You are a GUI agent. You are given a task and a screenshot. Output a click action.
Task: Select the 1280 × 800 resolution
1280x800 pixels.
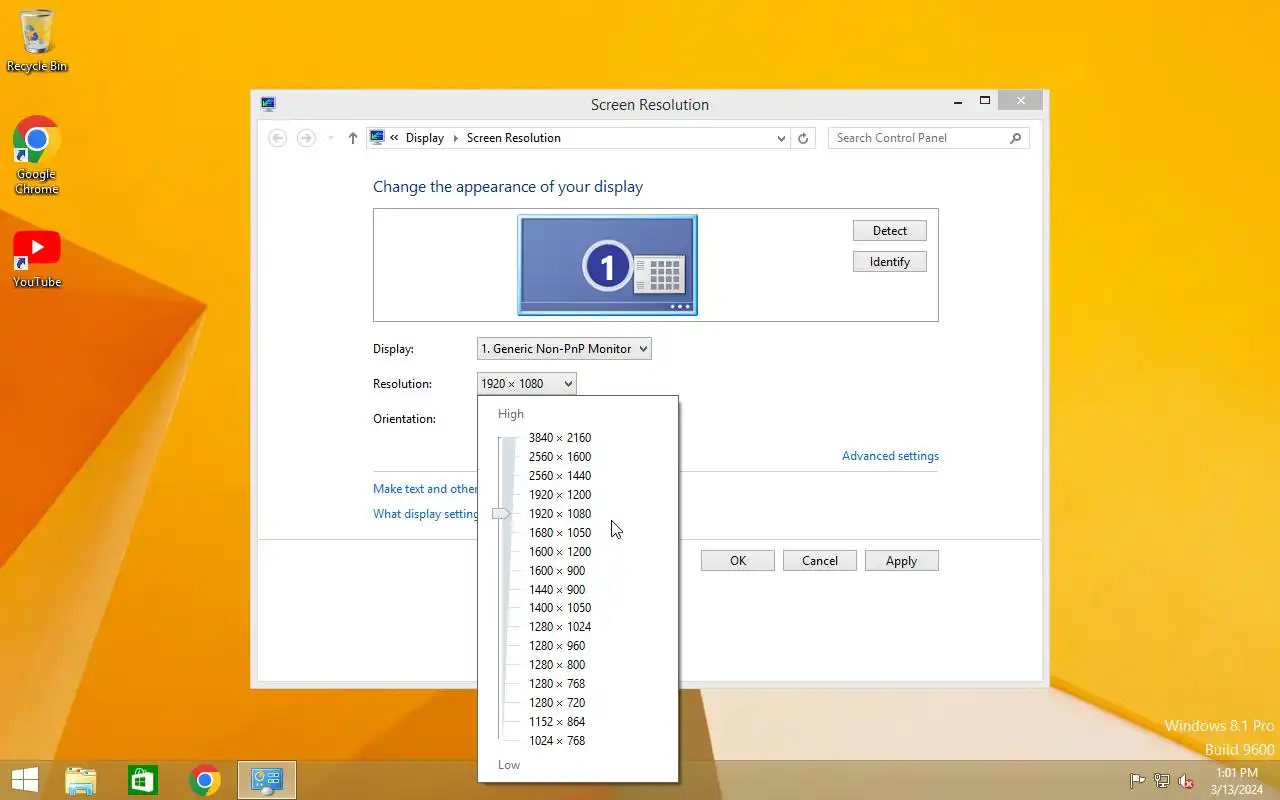(557, 665)
